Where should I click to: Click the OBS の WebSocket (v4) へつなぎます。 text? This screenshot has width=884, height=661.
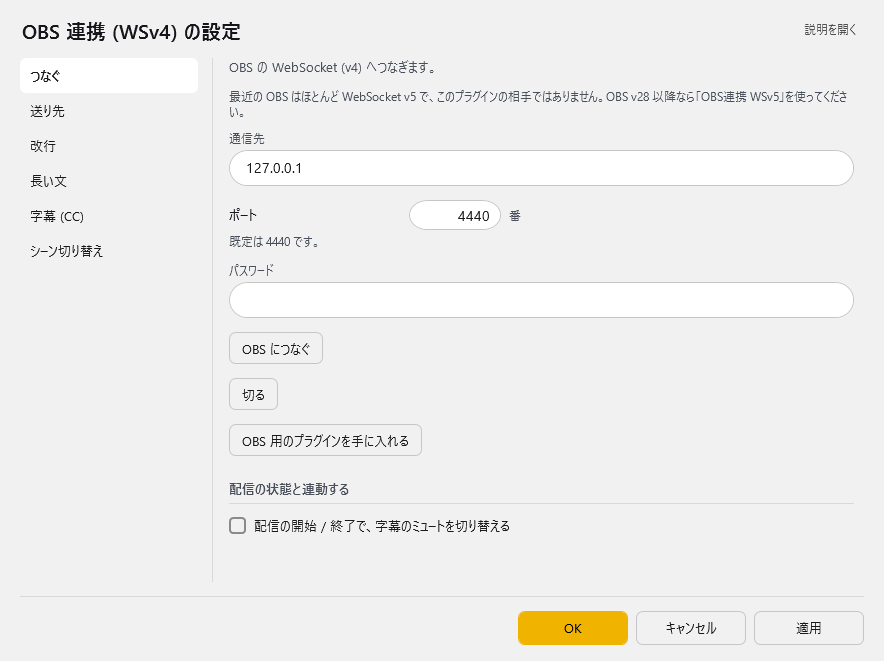[332, 68]
